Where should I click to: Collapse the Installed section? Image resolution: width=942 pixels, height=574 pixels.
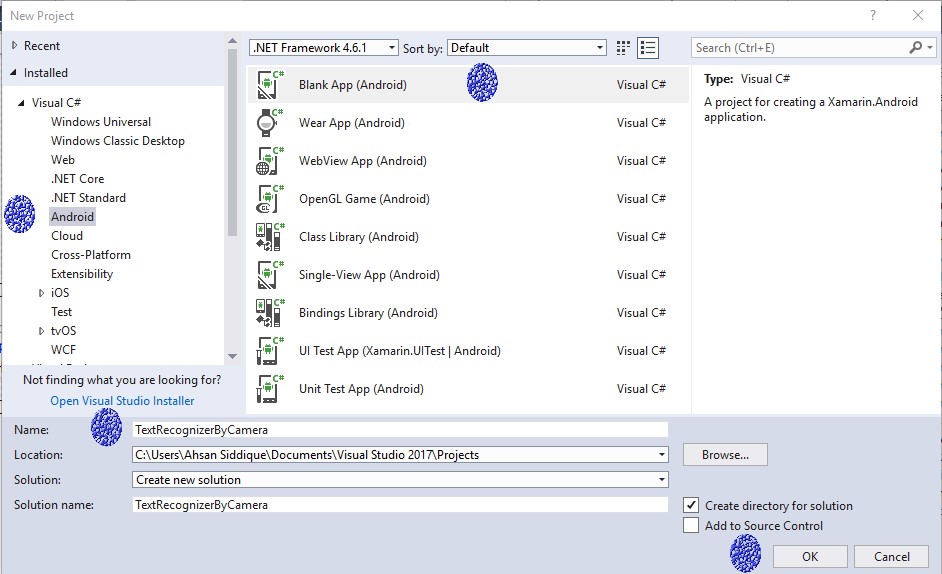[x=13, y=73]
